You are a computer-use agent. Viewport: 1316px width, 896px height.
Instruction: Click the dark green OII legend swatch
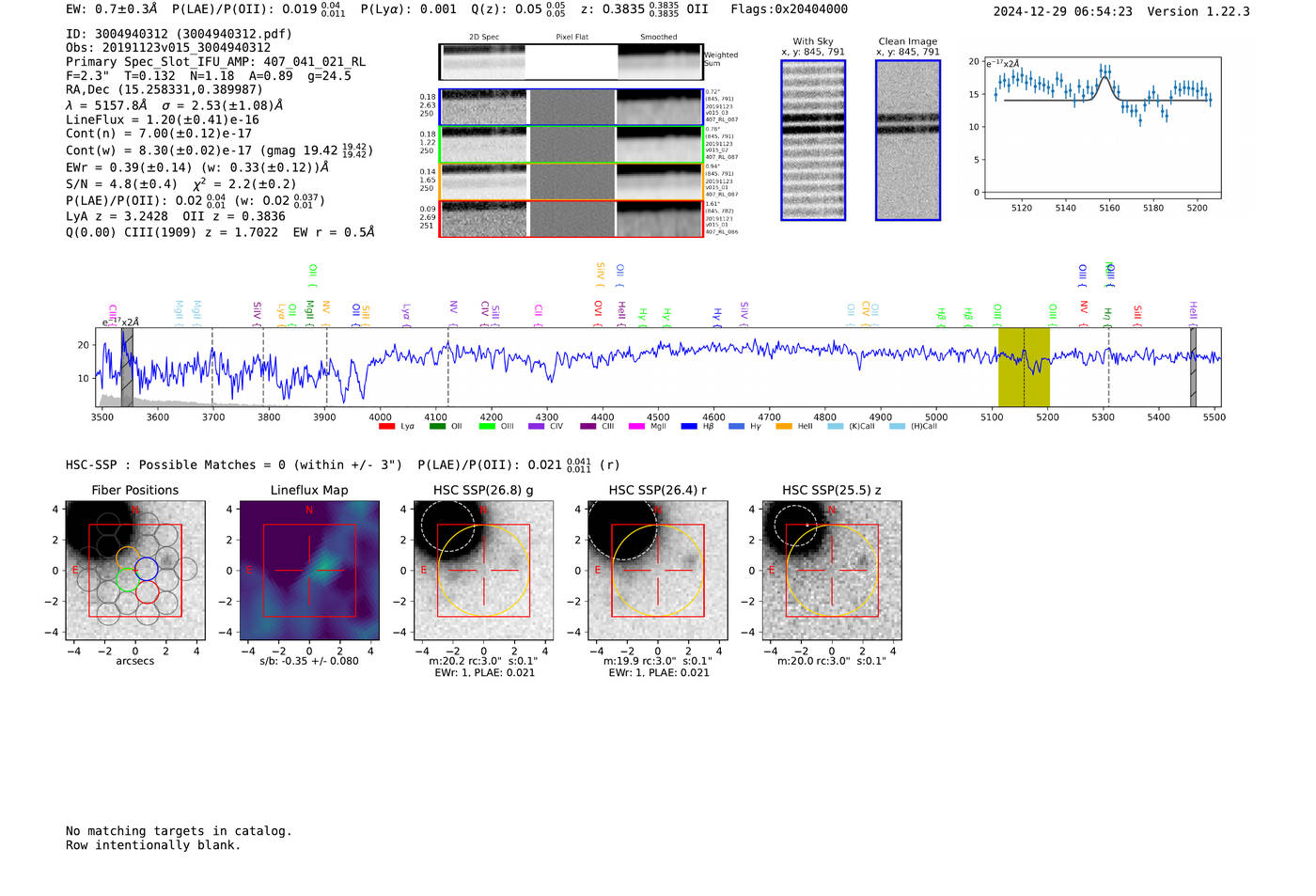(x=437, y=427)
